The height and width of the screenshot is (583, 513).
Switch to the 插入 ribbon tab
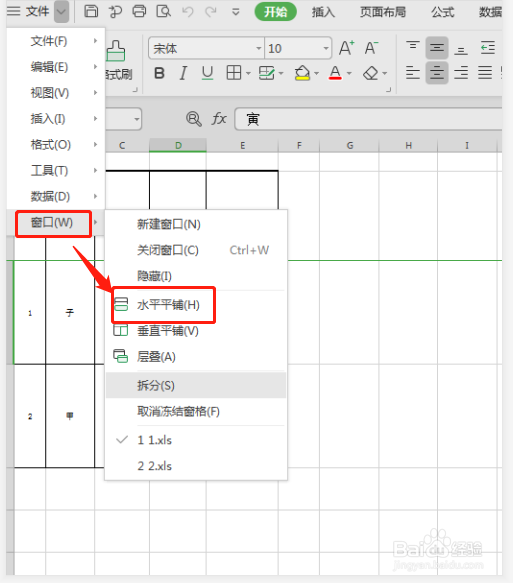pyautogui.click(x=323, y=12)
